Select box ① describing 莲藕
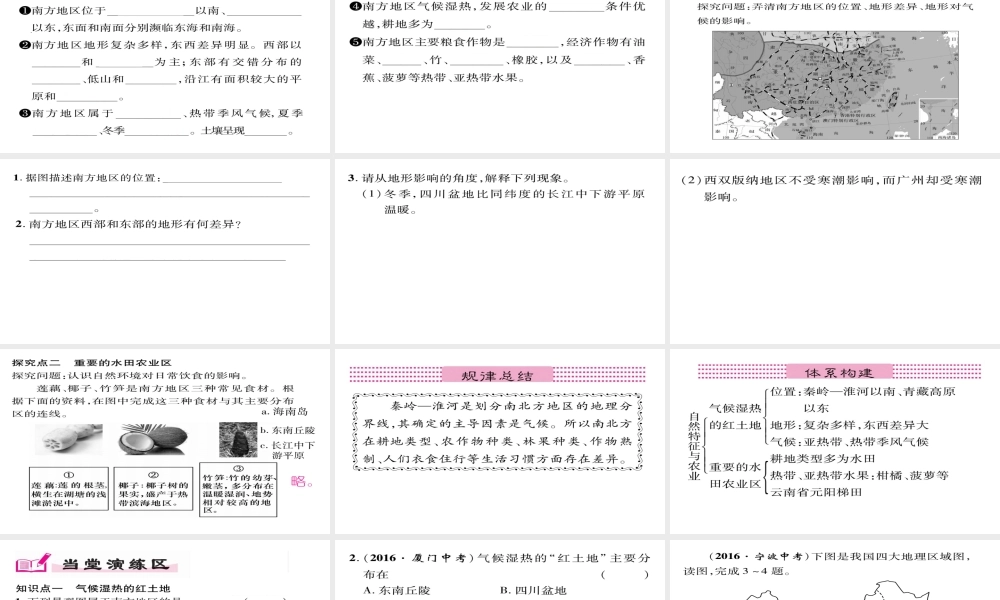The width and height of the screenshot is (1000, 600). (x=69, y=489)
